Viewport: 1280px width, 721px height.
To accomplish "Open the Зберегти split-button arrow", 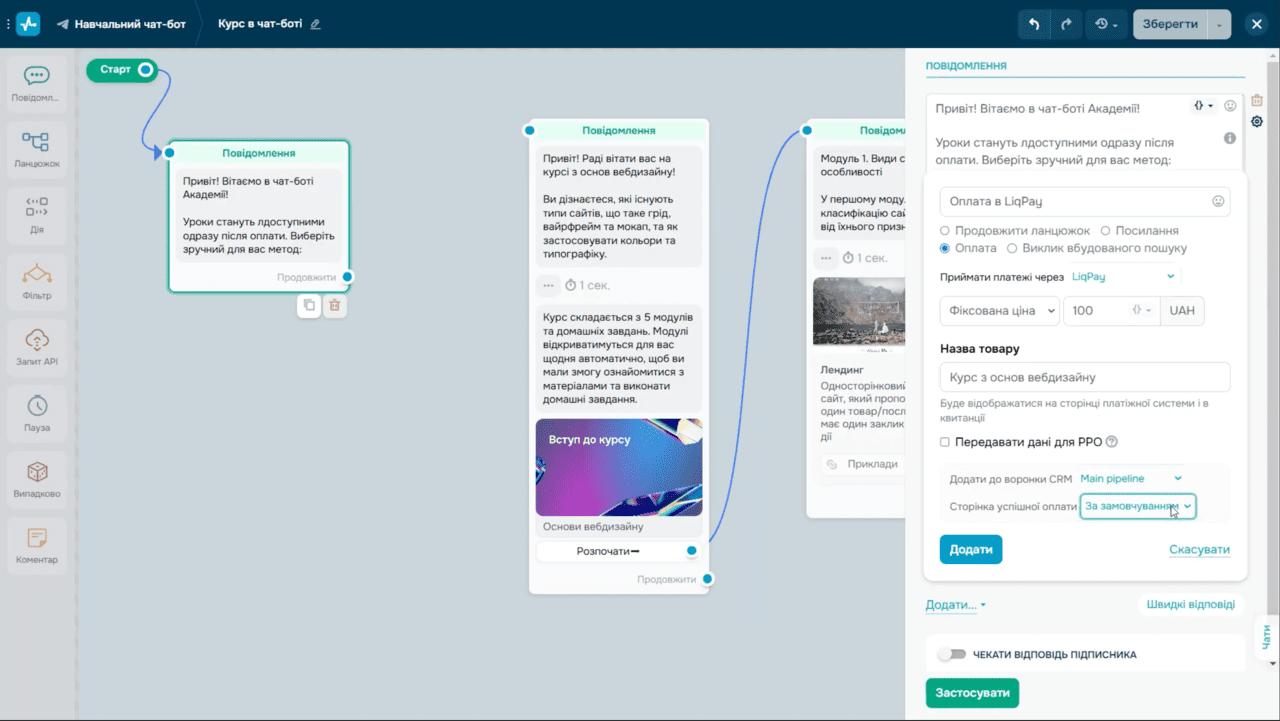I will (1219, 24).
